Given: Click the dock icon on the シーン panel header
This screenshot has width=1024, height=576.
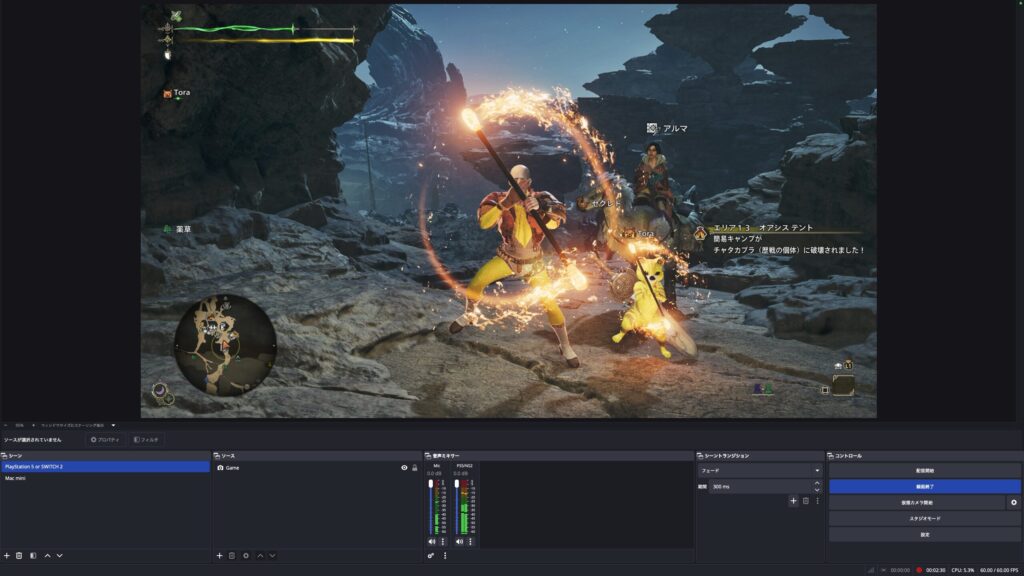Looking at the screenshot, I should (4, 456).
